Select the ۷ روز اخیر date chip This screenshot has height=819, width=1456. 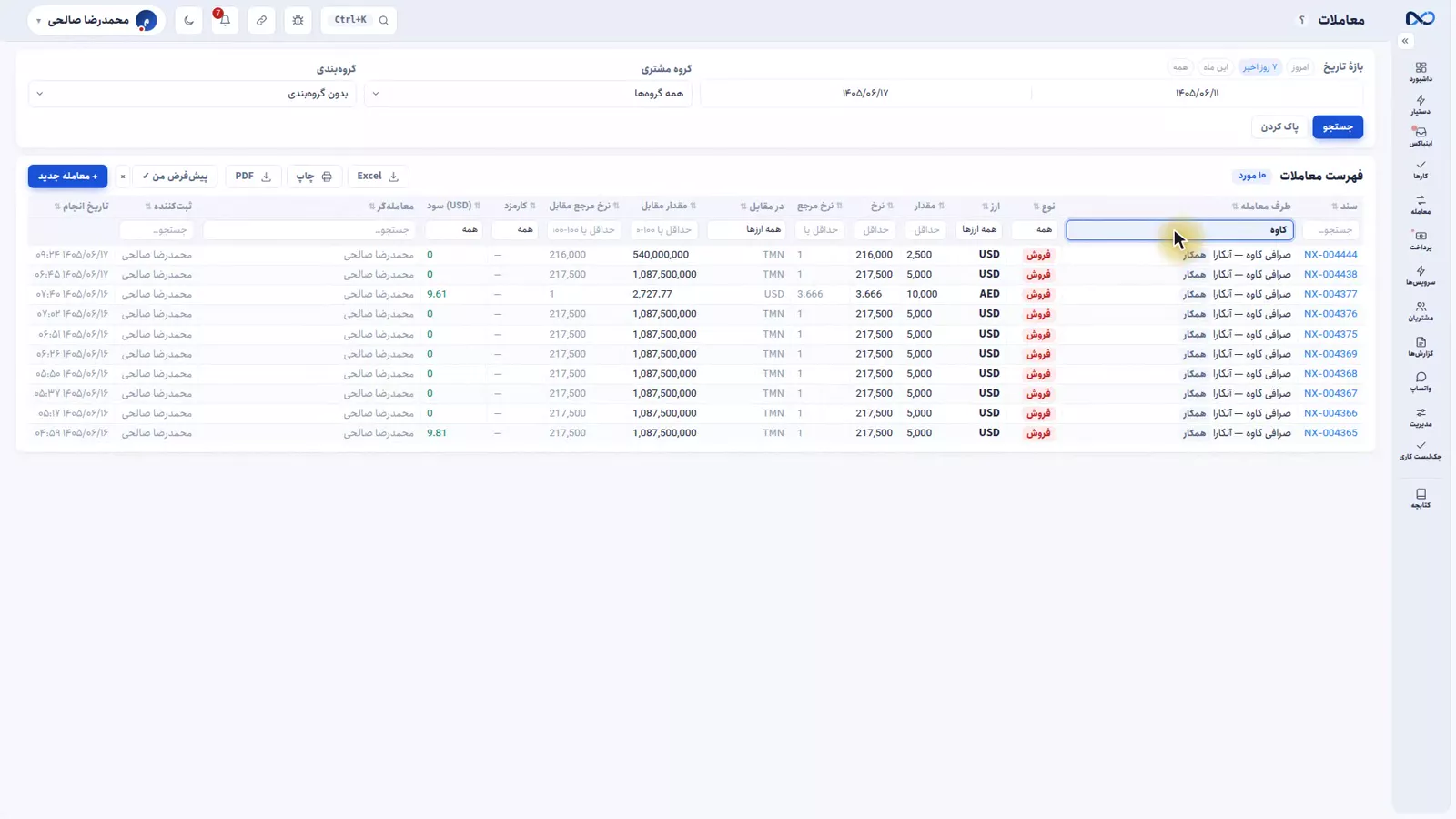[x=1260, y=67]
